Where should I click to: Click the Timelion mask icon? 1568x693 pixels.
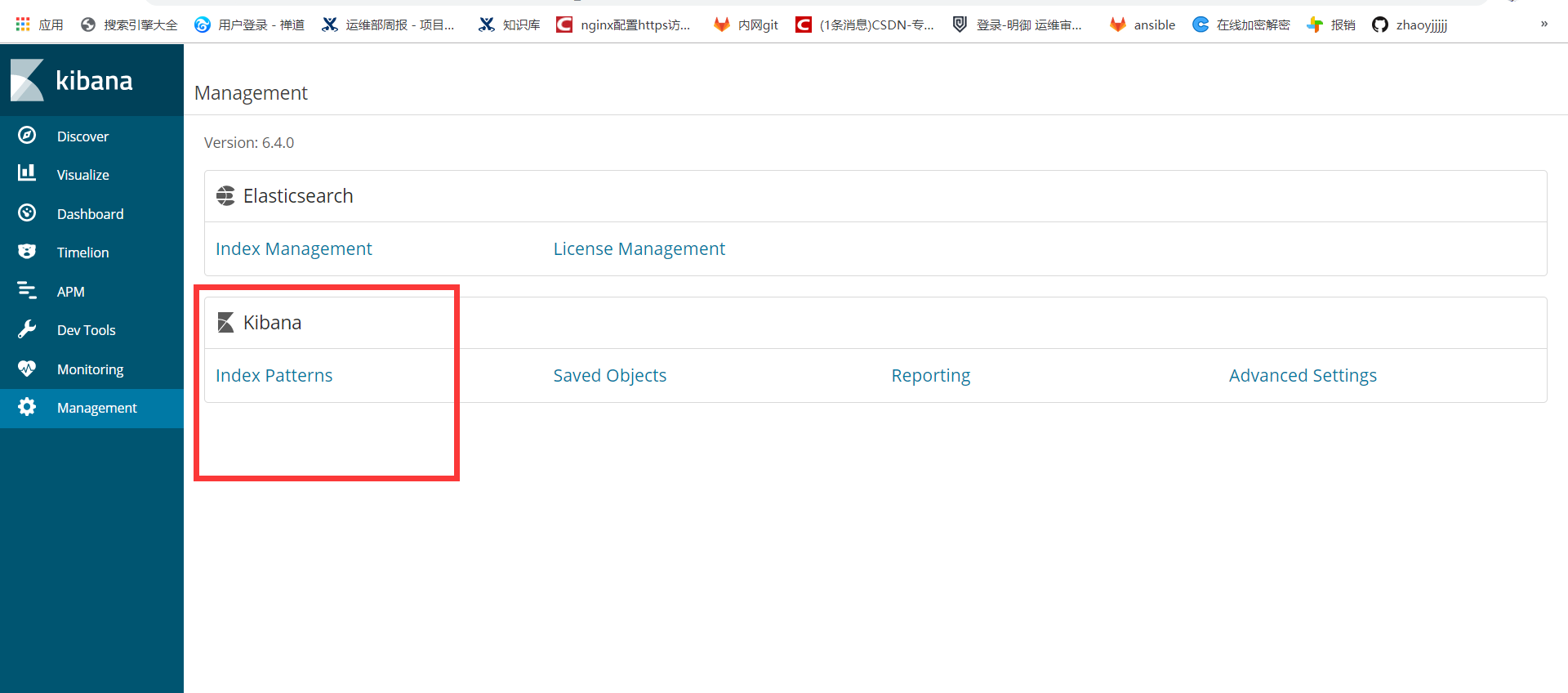coord(27,252)
